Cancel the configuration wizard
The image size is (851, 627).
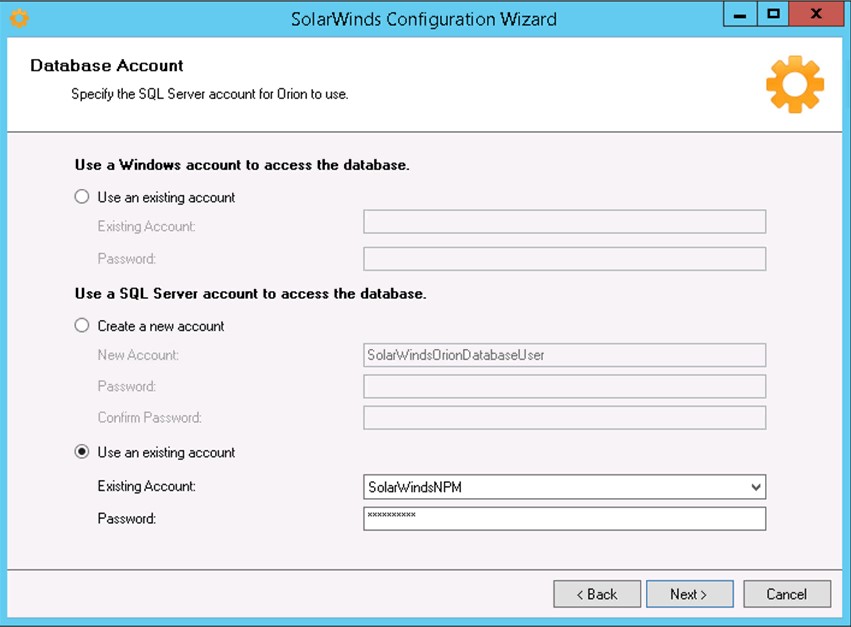point(787,594)
